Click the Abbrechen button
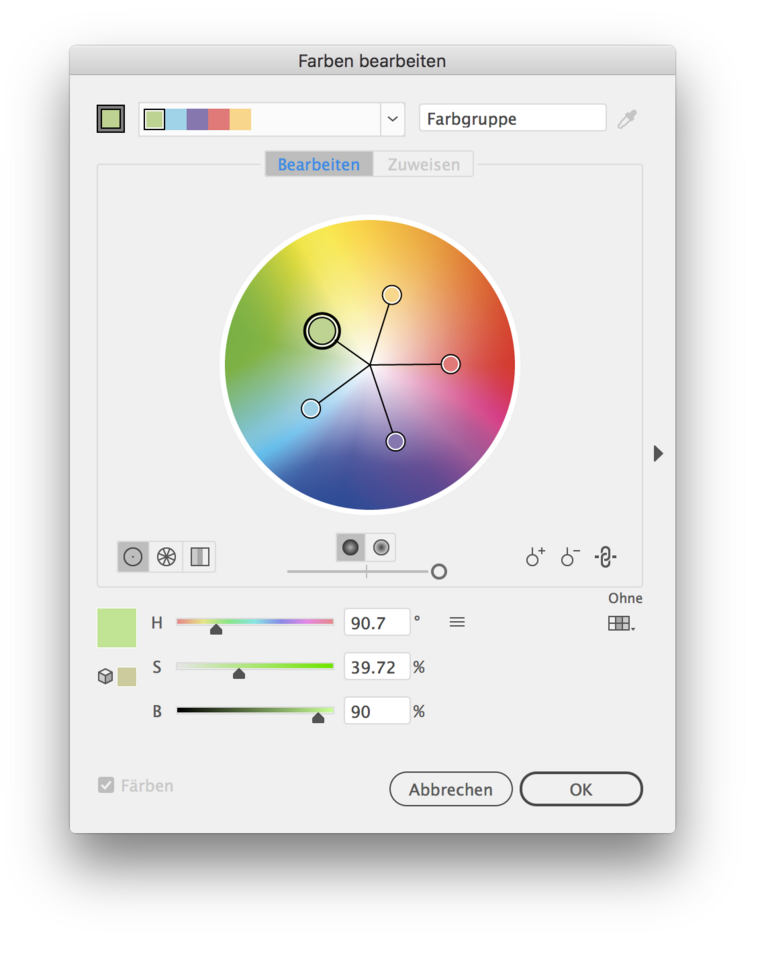This screenshot has width=760, height=966. click(451, 789)
